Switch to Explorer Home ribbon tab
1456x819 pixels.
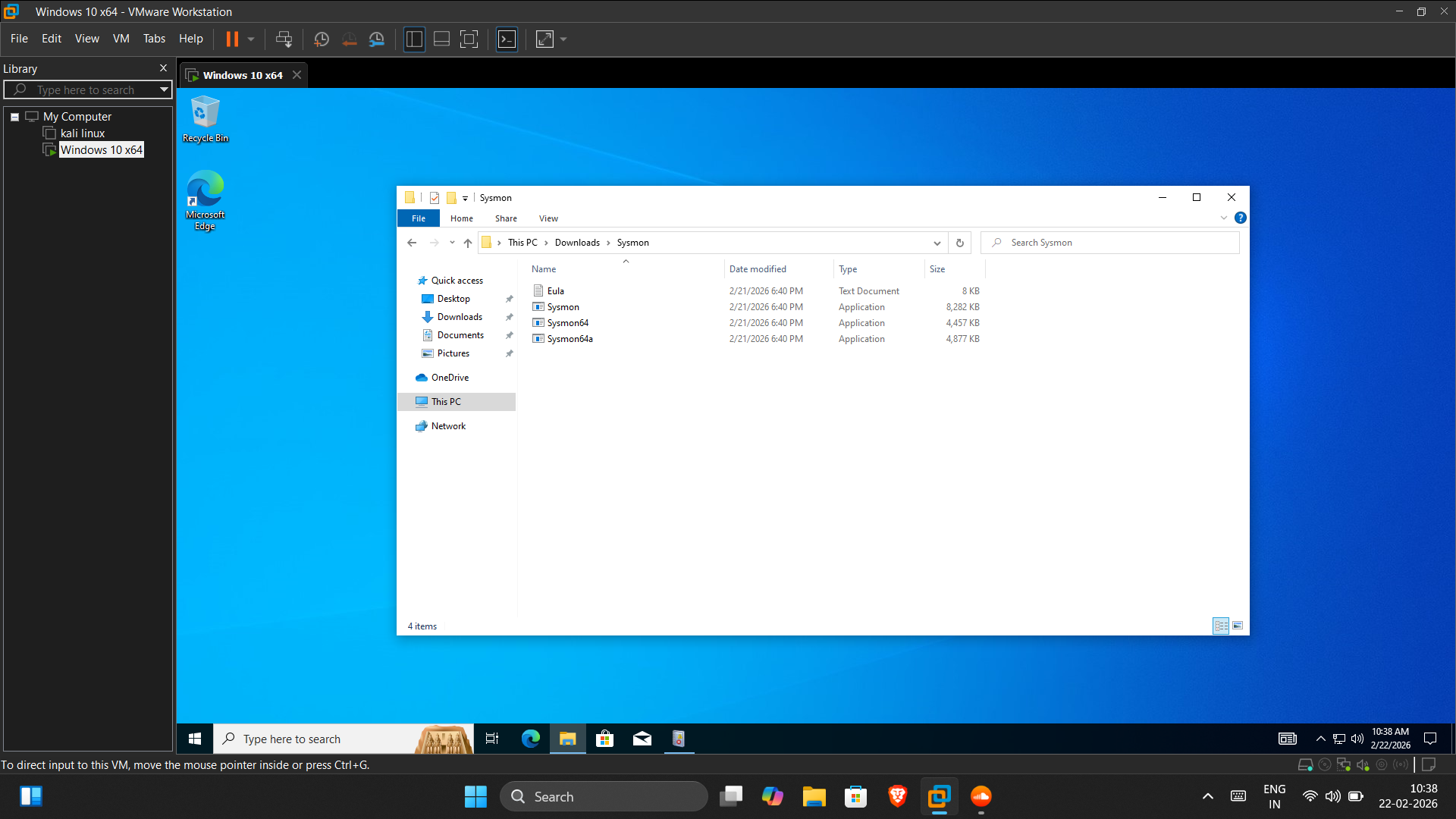(462, 218)
